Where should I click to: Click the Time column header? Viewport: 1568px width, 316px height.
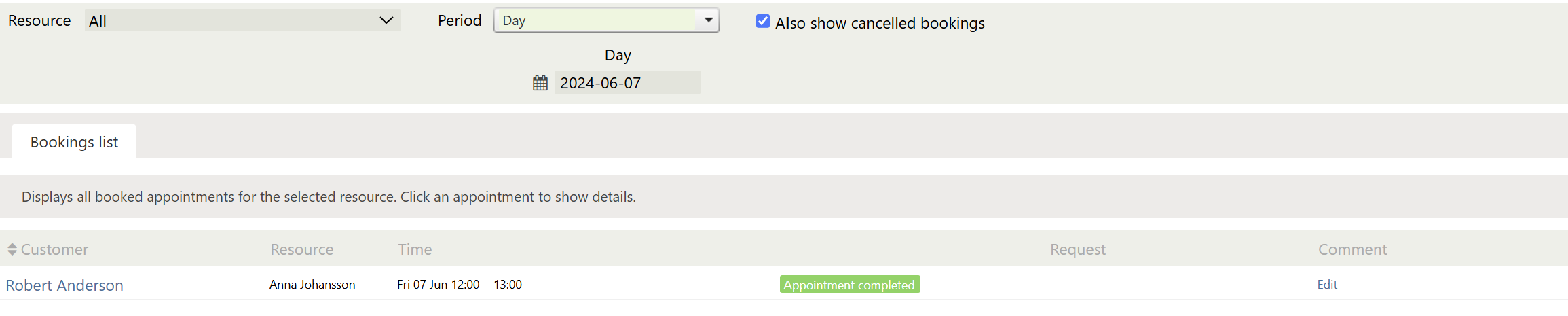[415, 249]
